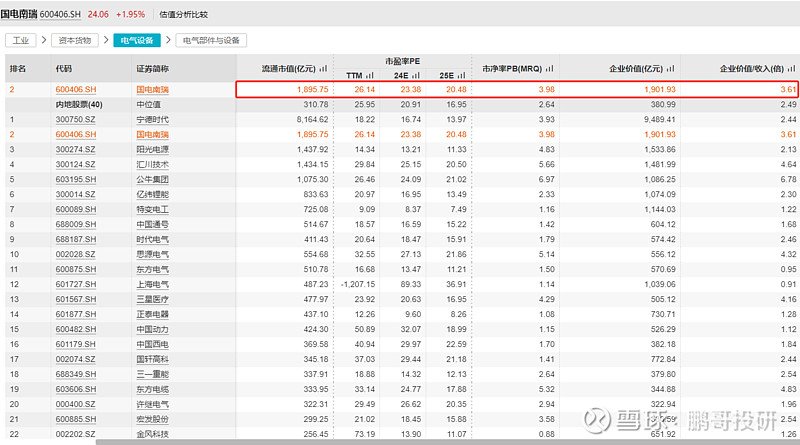Viewport: 800px width, 445px height.
Task: Open stock code 601567.SH link
Action: click(76, 299)
